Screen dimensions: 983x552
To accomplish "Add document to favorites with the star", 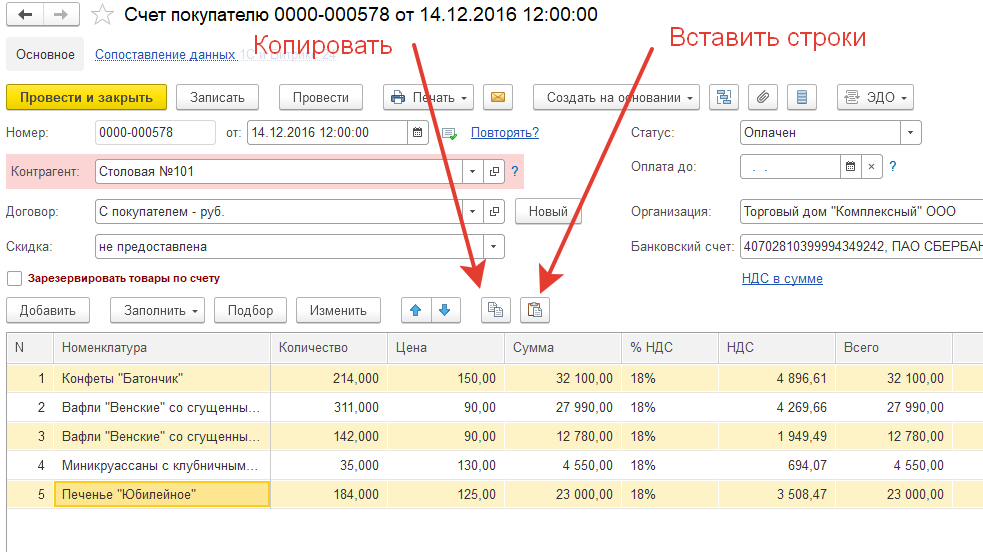I will click(x=102, y=14).
